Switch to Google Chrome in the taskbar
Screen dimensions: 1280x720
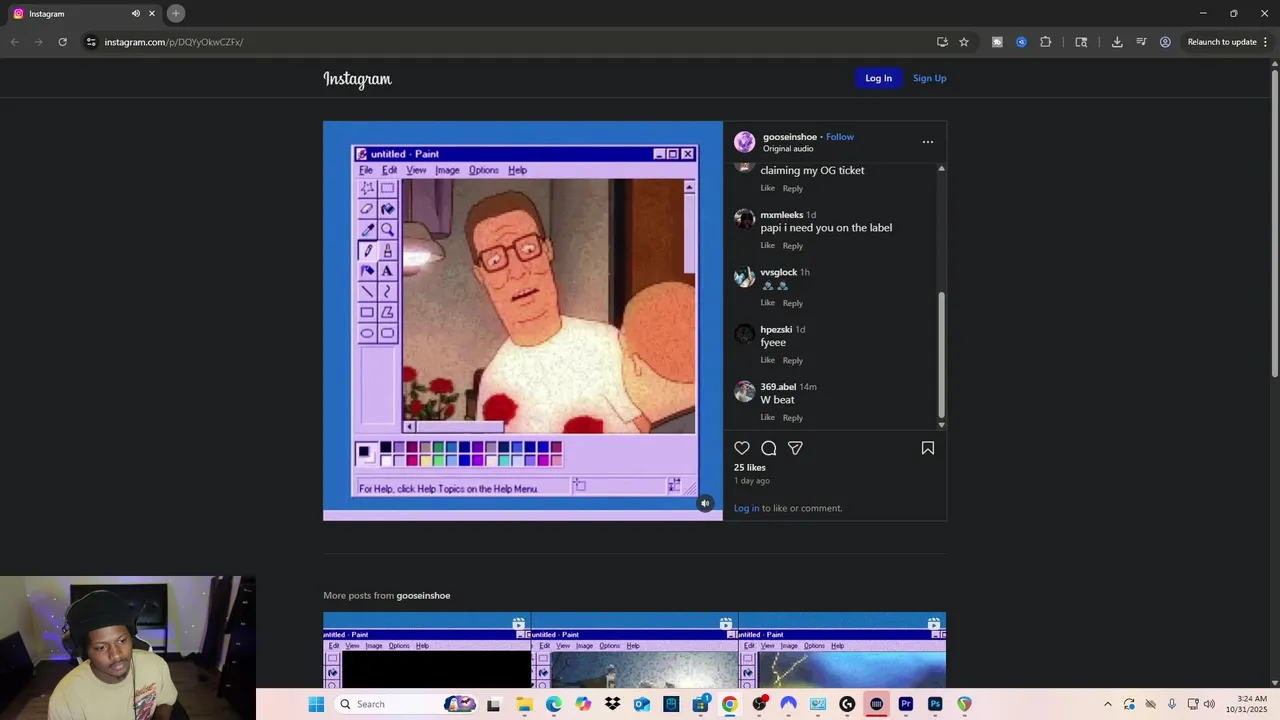click(x=730, y=704)
